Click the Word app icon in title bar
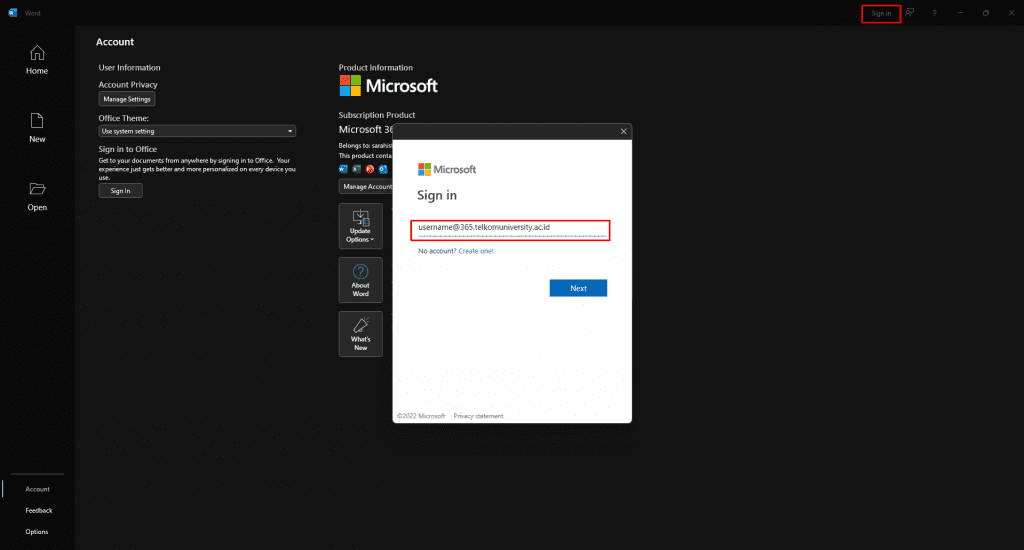1024x550 pixels. tap(12, 13)
